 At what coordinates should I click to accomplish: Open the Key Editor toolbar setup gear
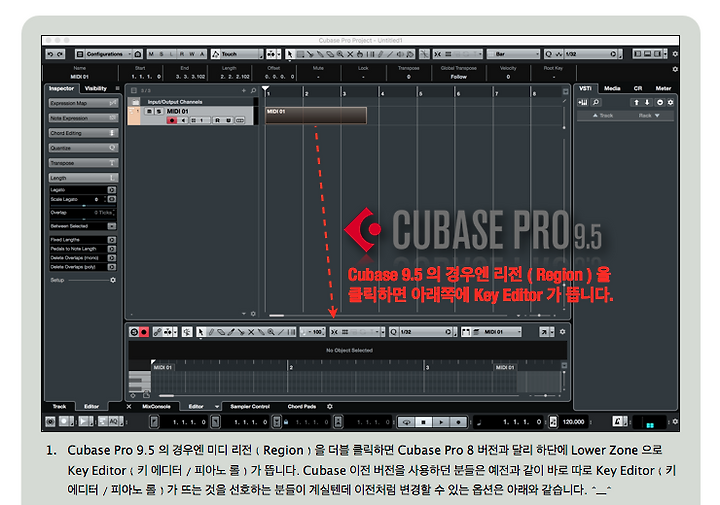(562, 332)
